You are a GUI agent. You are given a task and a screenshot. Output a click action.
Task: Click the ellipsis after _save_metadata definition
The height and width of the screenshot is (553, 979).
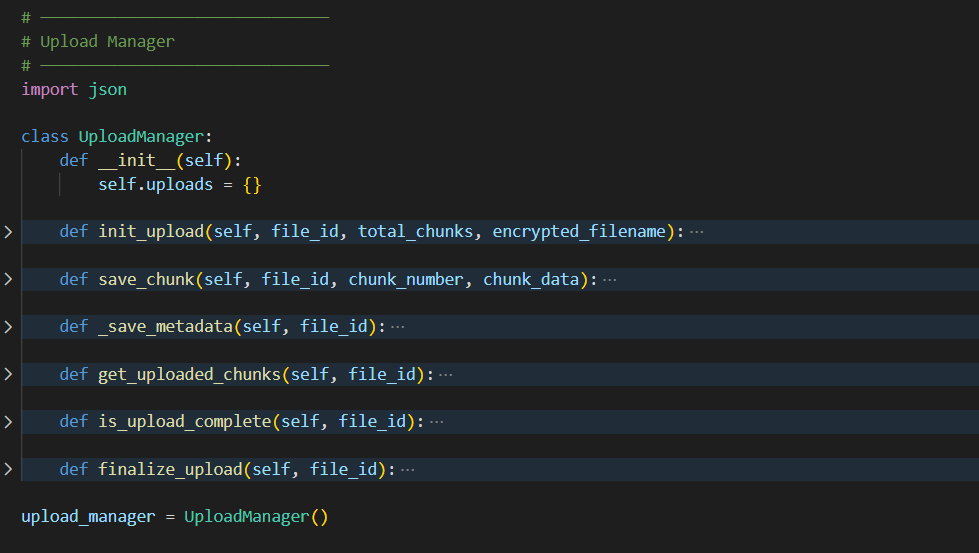click(x=398, y=327)
